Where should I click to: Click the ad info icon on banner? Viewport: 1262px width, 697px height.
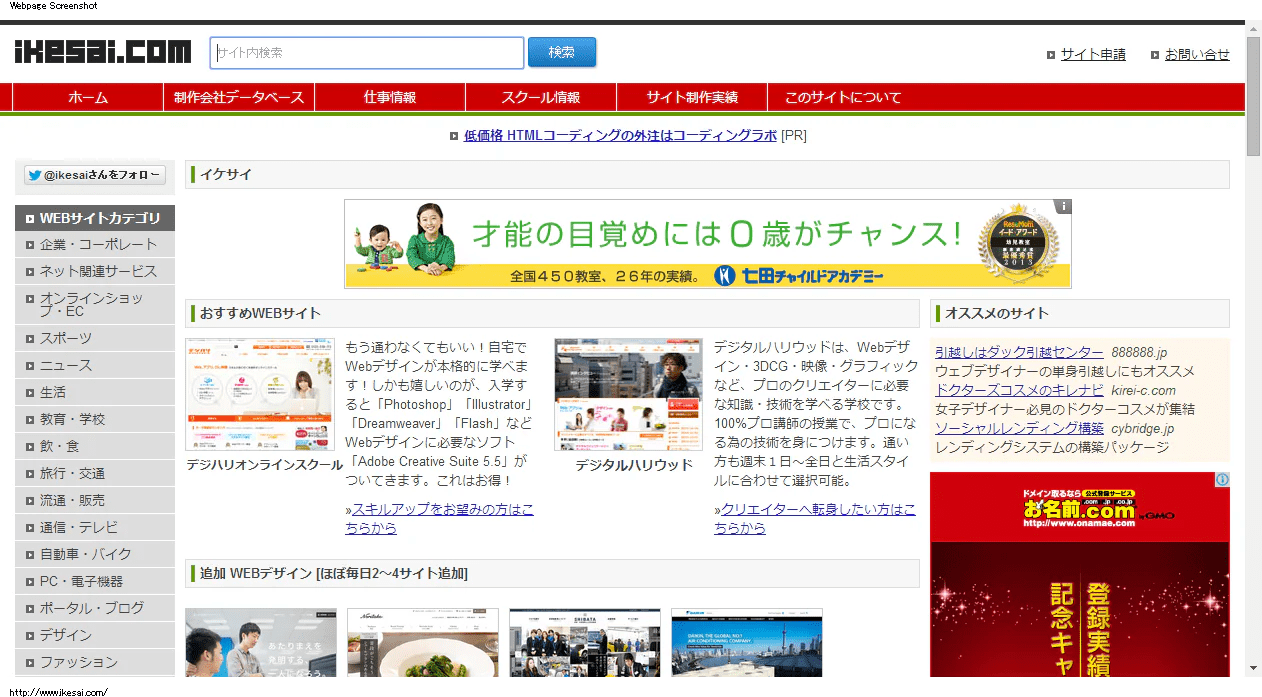[x=1063, y=207]
